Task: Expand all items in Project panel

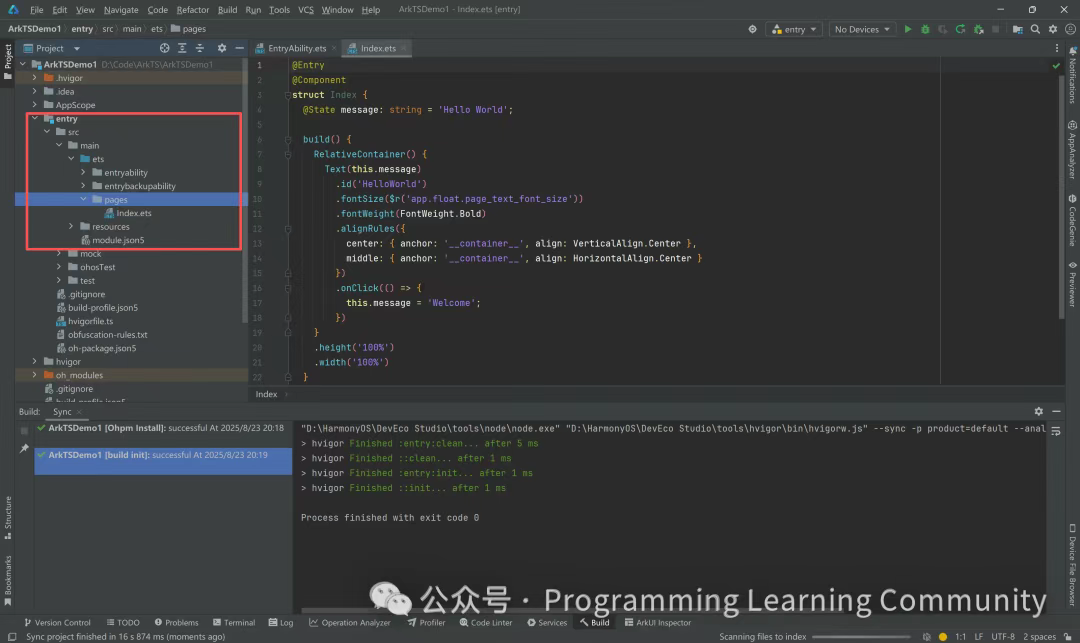Action: tap(182, 48)
